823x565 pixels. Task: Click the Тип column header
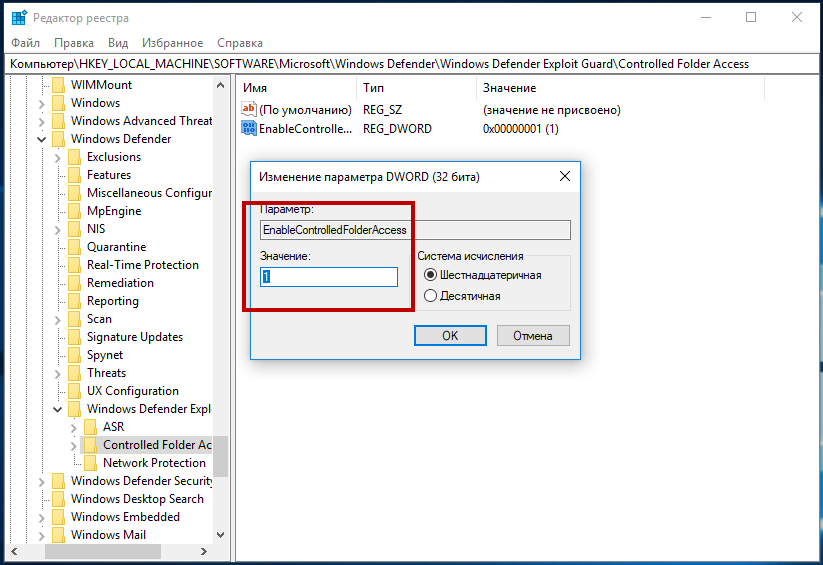pyautogui.click(x=417, y=88)
